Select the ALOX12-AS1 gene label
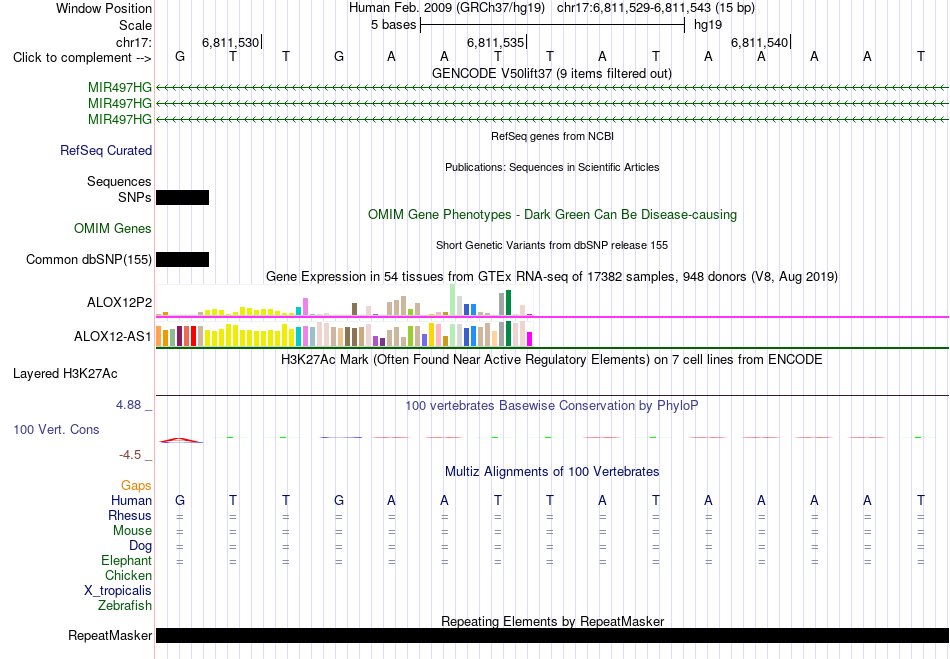Viewport: 950px width, 659px height. [113, 336]
